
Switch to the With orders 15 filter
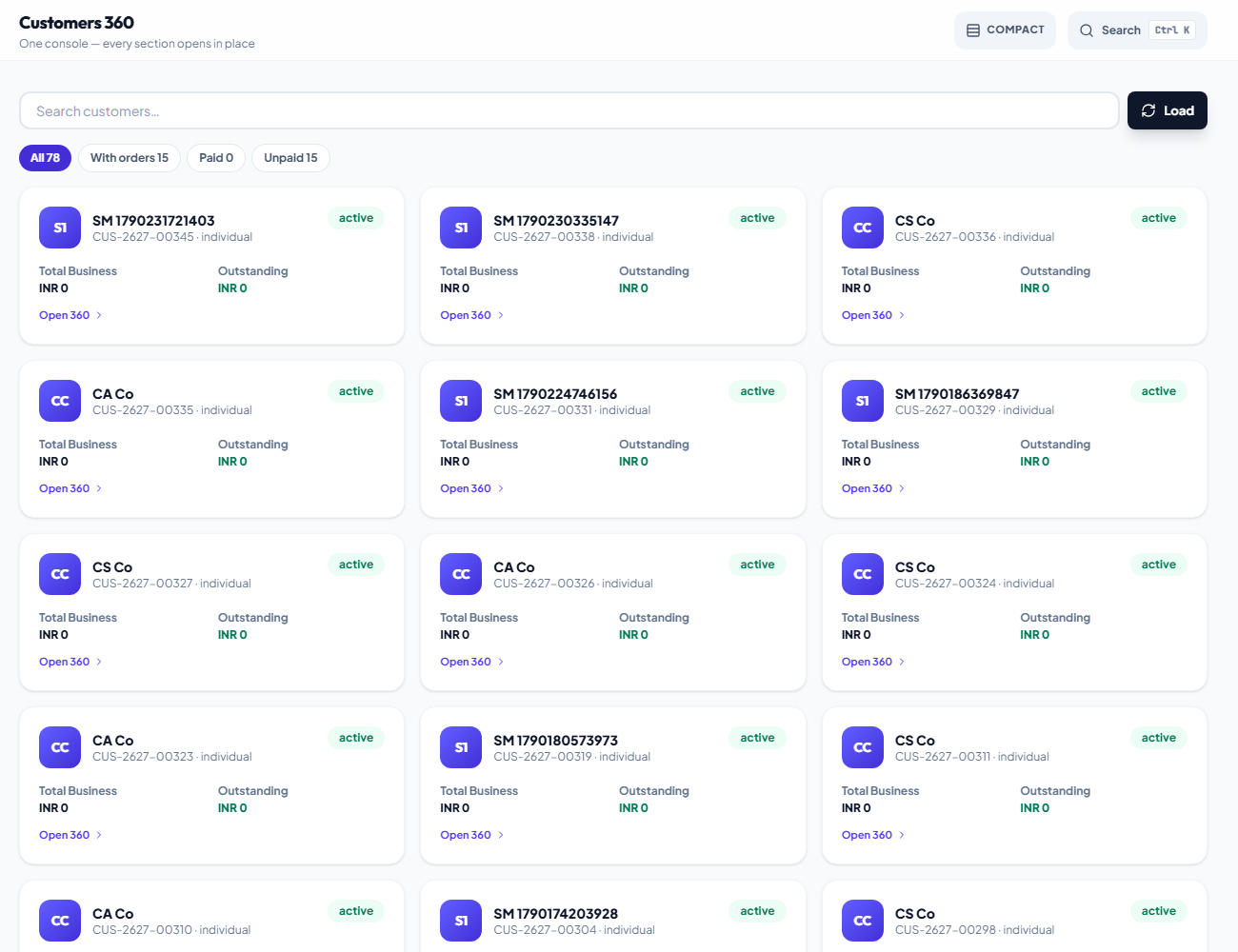click(130, 158)
